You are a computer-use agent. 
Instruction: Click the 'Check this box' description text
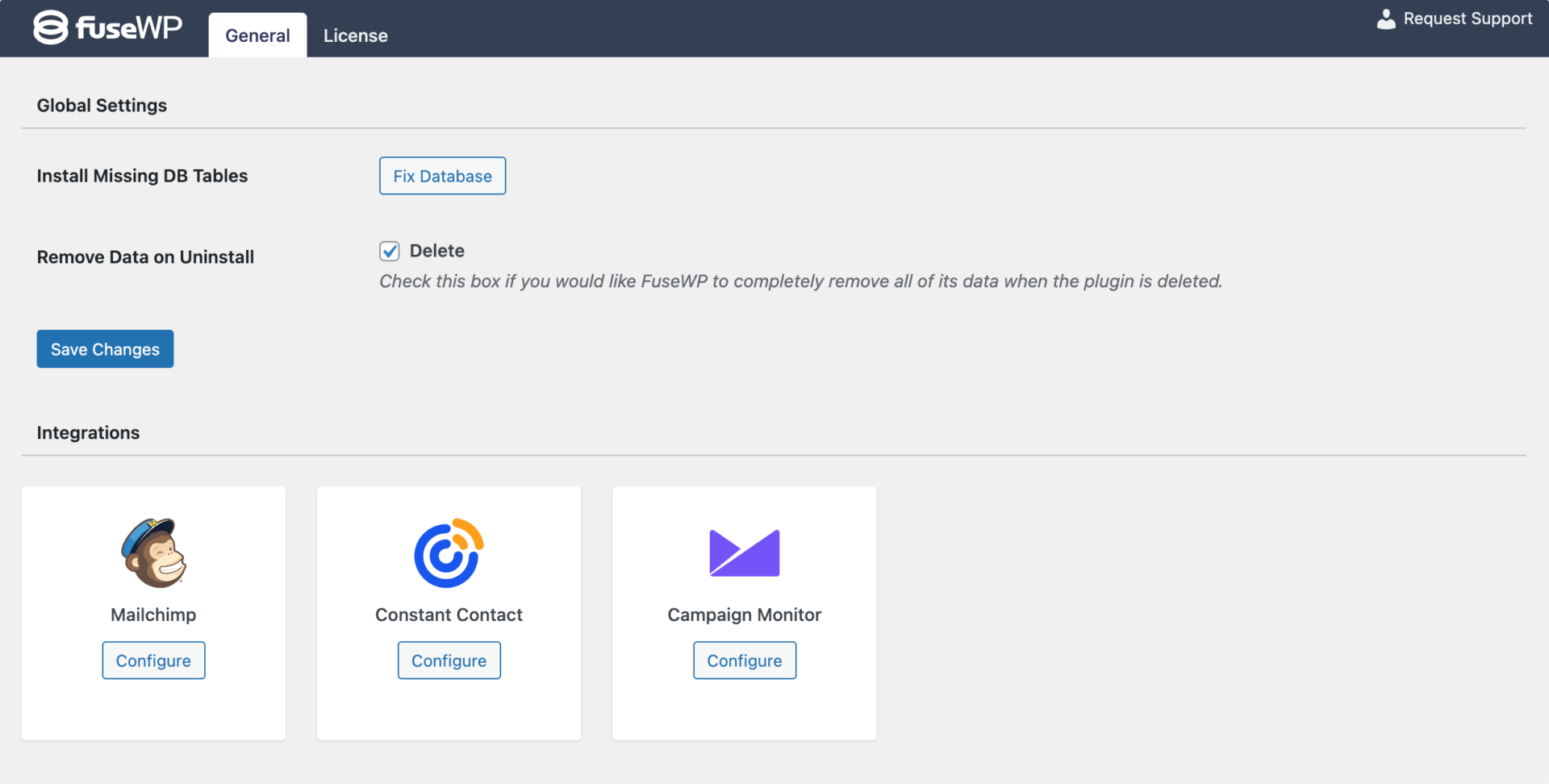click(801, 281)
